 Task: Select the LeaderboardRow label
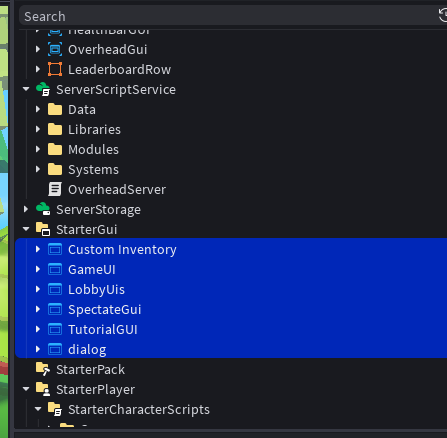coord(119,70)
